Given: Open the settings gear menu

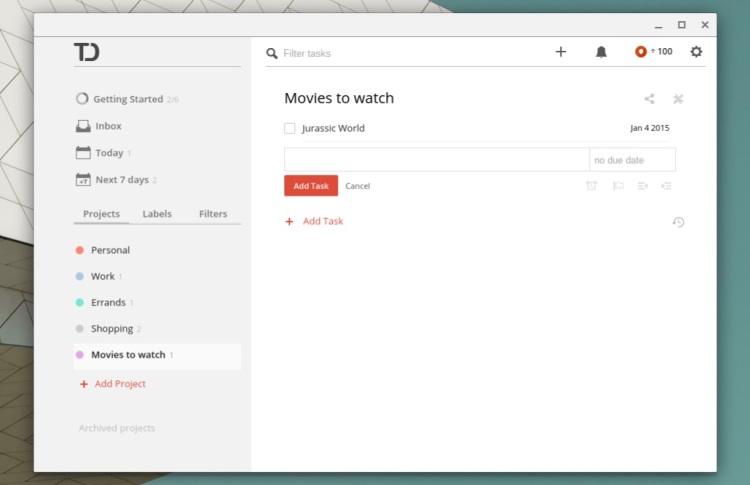Looking at the screenshot, I should click(696, 52).
